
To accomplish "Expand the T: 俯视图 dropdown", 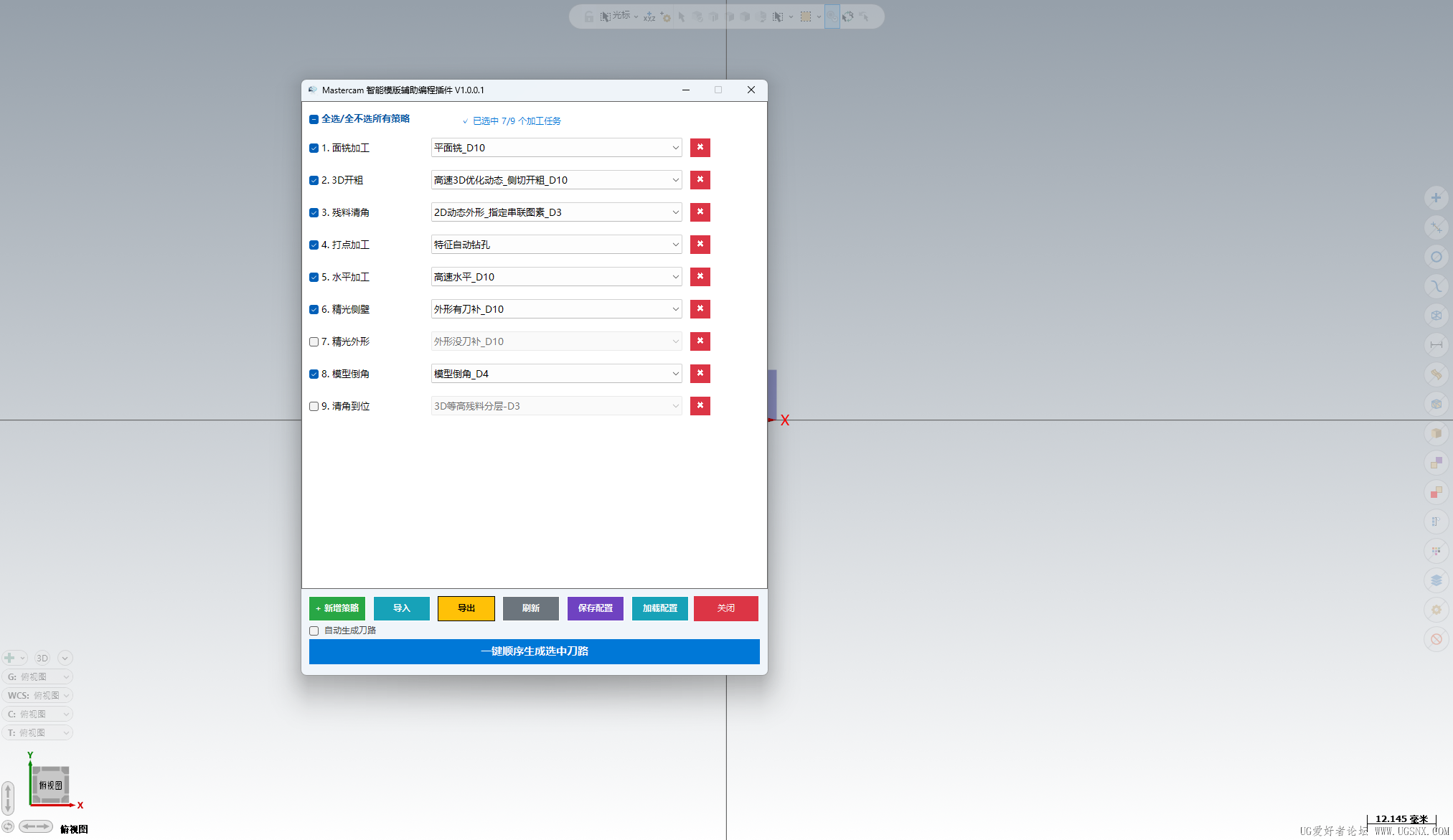I will [x=37, y=732].
